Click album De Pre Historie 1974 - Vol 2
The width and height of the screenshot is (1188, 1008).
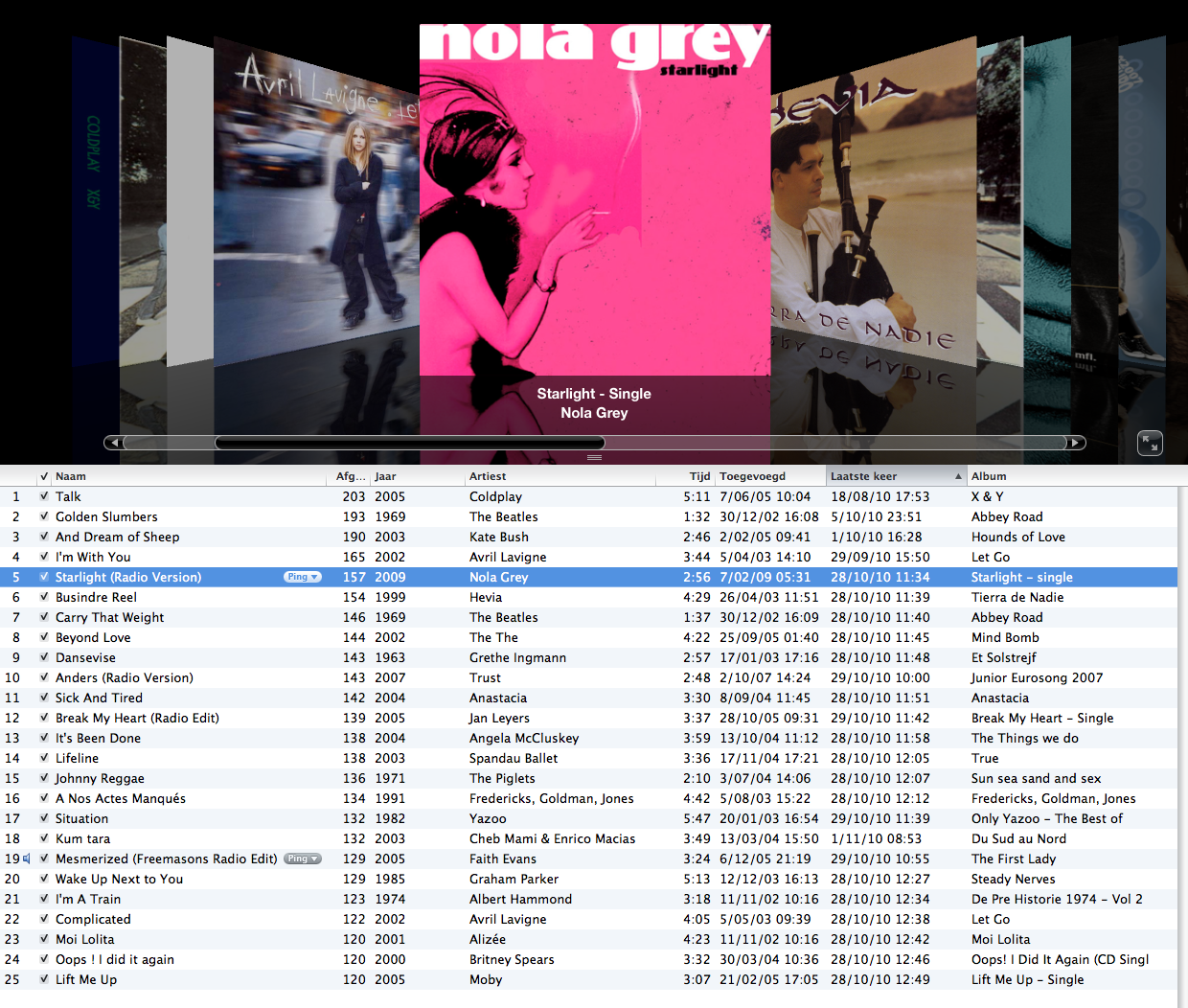(1057, 899)
